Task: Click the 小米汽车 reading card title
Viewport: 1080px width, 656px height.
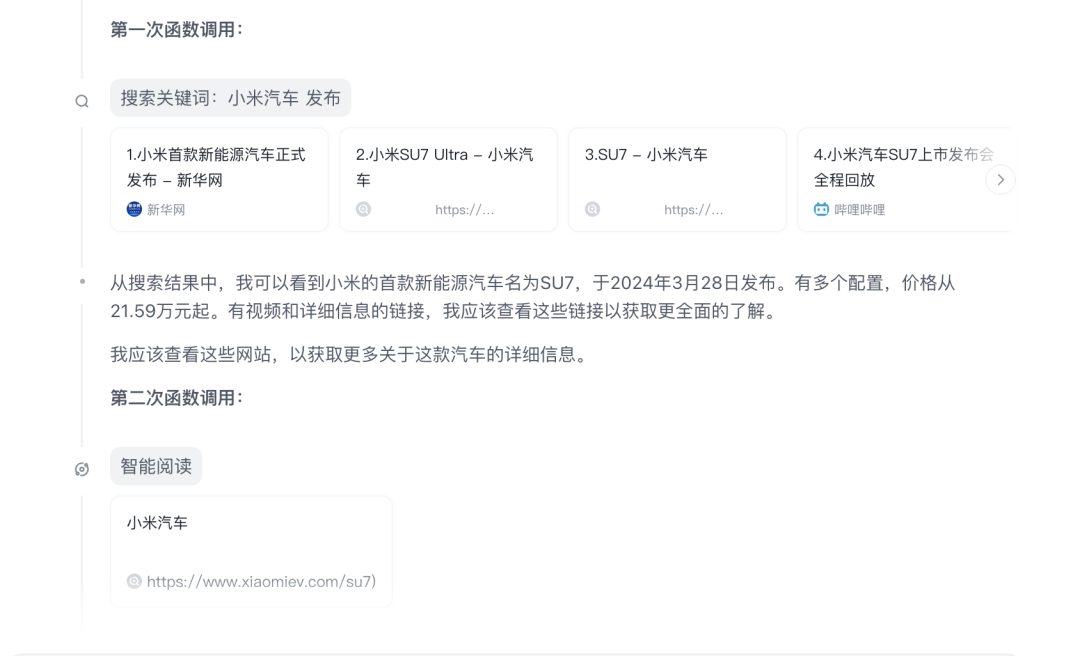Action: (x=157, y=523)
